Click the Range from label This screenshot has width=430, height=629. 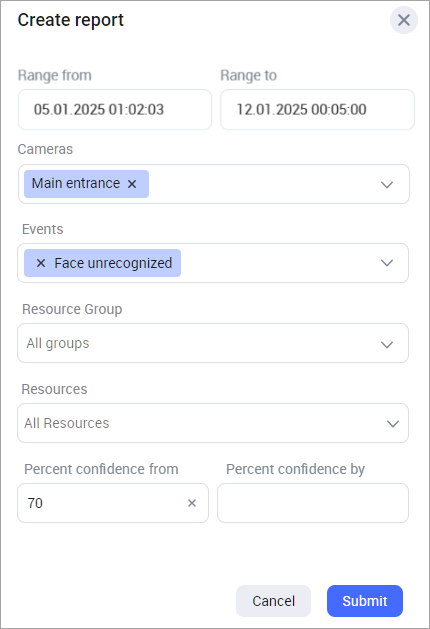55,75
